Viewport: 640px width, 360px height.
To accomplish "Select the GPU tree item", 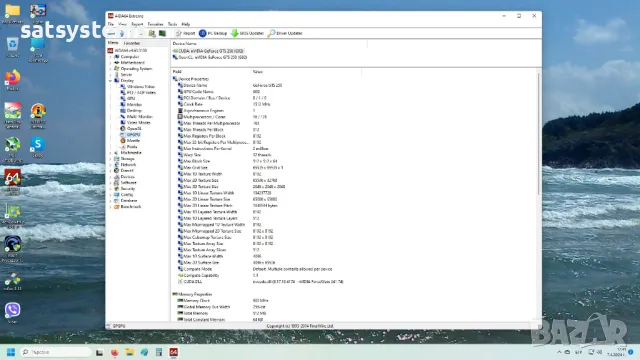I will tap(131, 98).
